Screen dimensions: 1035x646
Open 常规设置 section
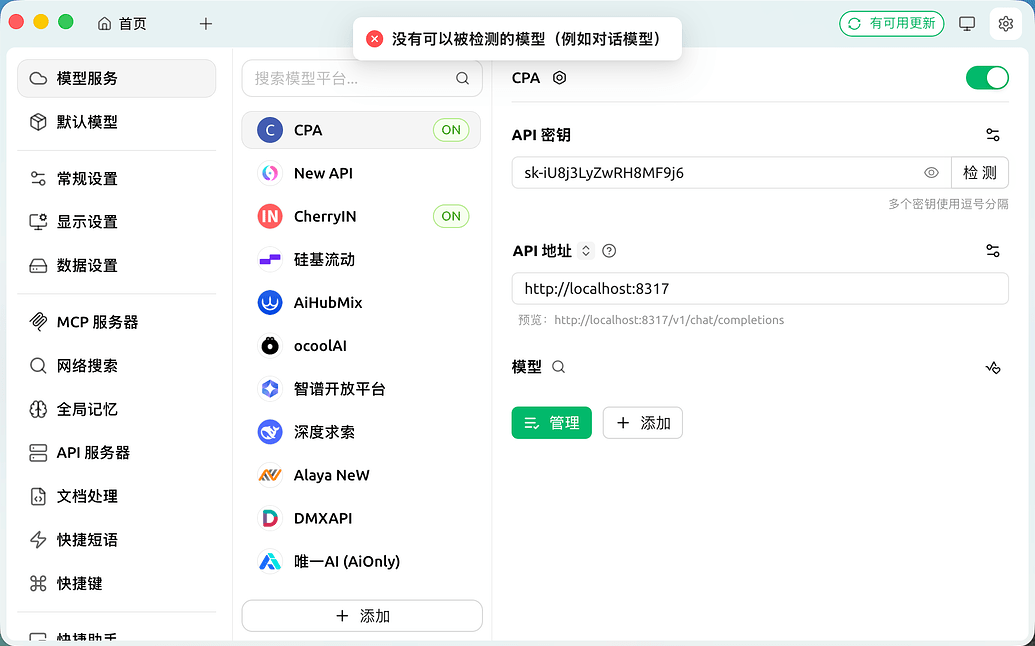(117, 179)
